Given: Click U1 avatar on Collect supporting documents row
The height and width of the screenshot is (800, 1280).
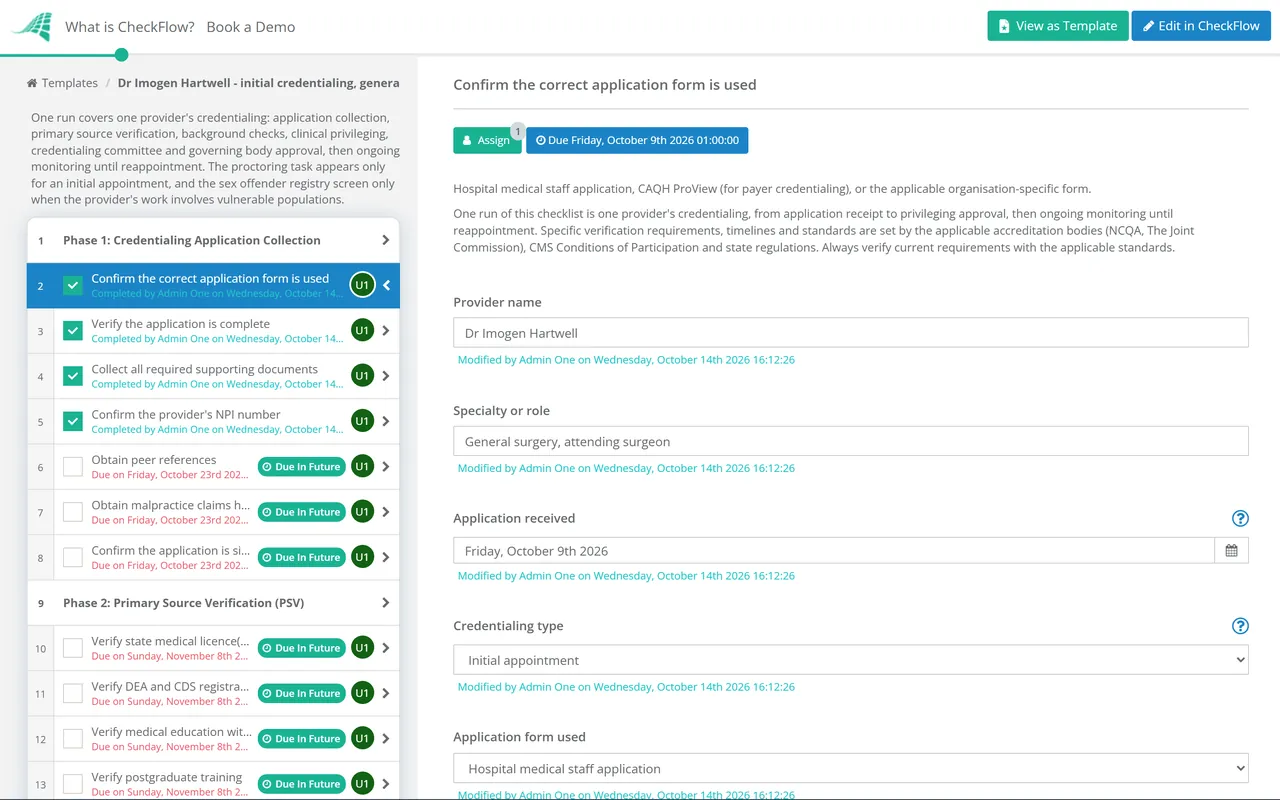Looking at the screenshot, I should coord(362,376).
